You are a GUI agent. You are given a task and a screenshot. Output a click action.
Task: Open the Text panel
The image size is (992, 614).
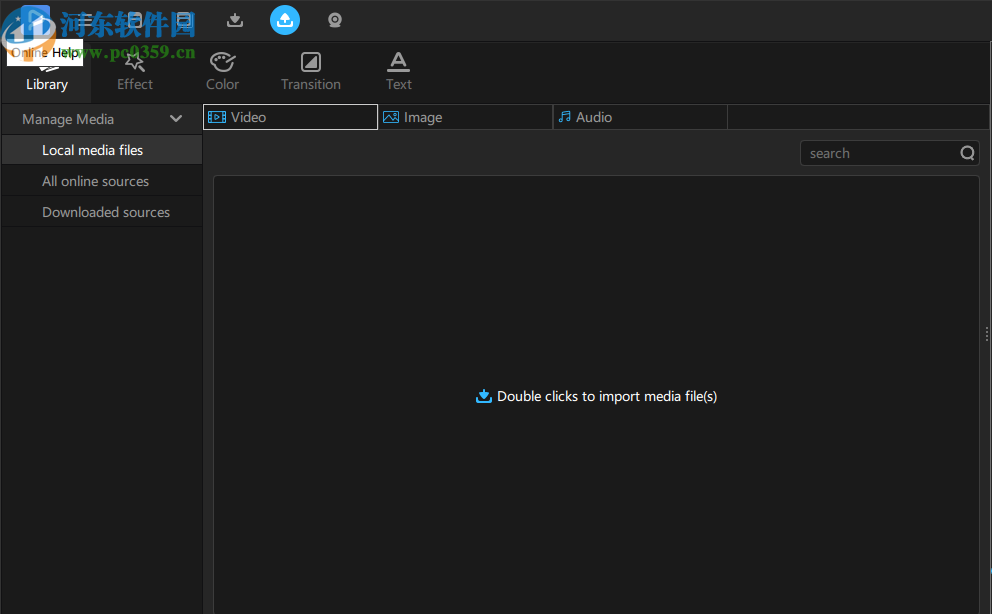[399, 72]
